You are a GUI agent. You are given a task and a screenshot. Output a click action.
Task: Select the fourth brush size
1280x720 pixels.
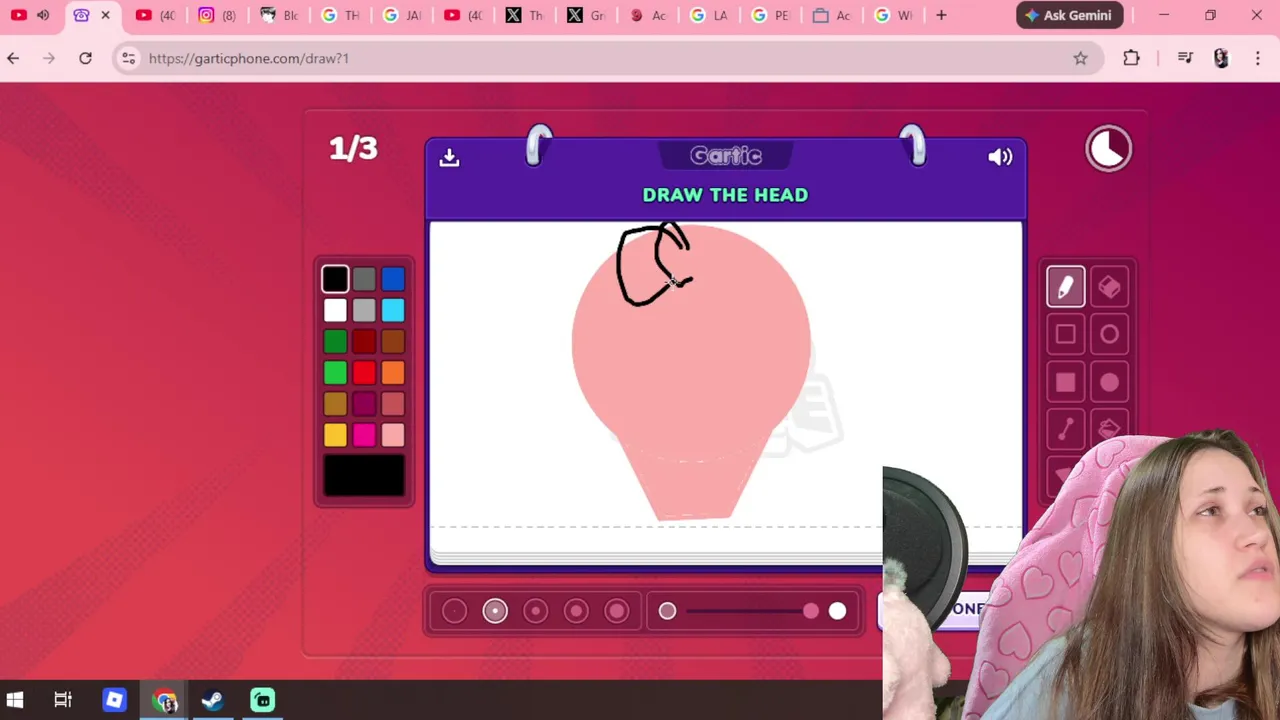pyautogui.click(x=576, y=611)
